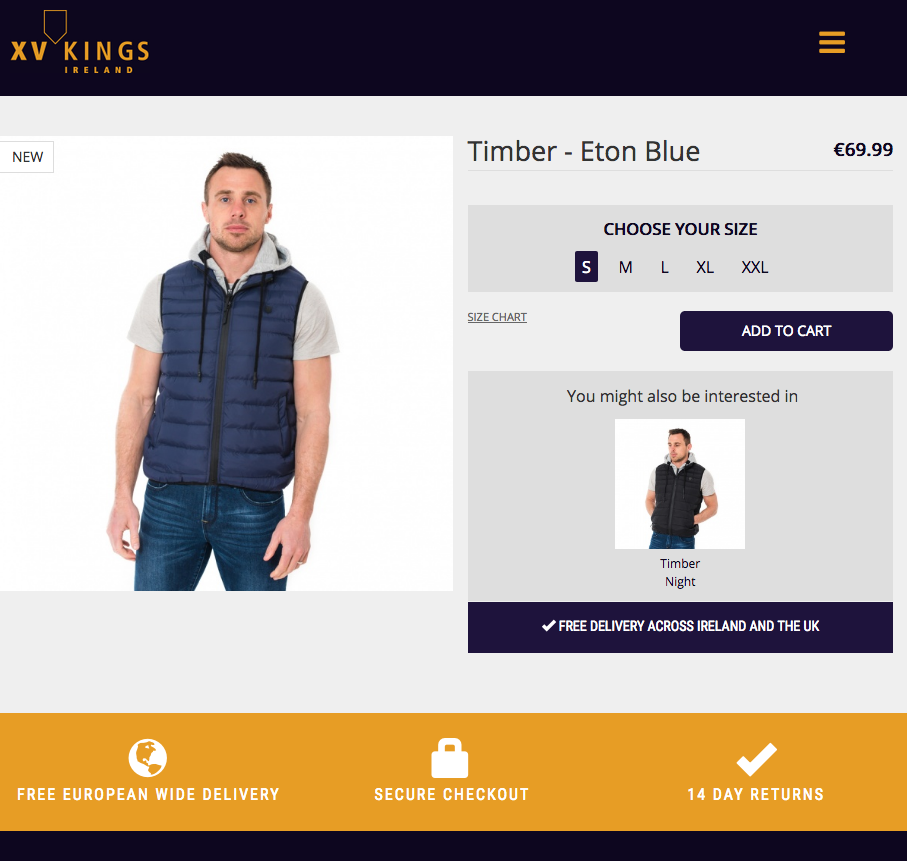Add the item to cart
The image size is (907, 861).
tap(786, 331)
